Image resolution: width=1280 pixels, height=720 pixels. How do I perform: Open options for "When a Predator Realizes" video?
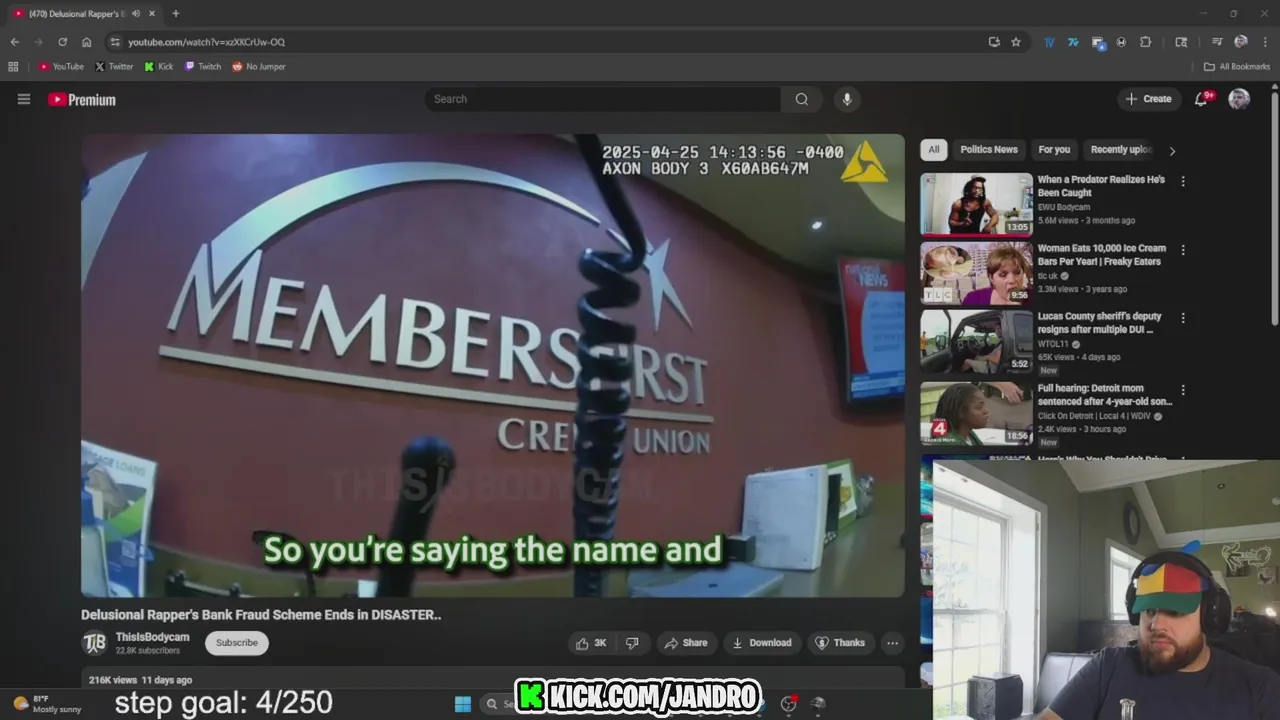tap(1183, 182)
